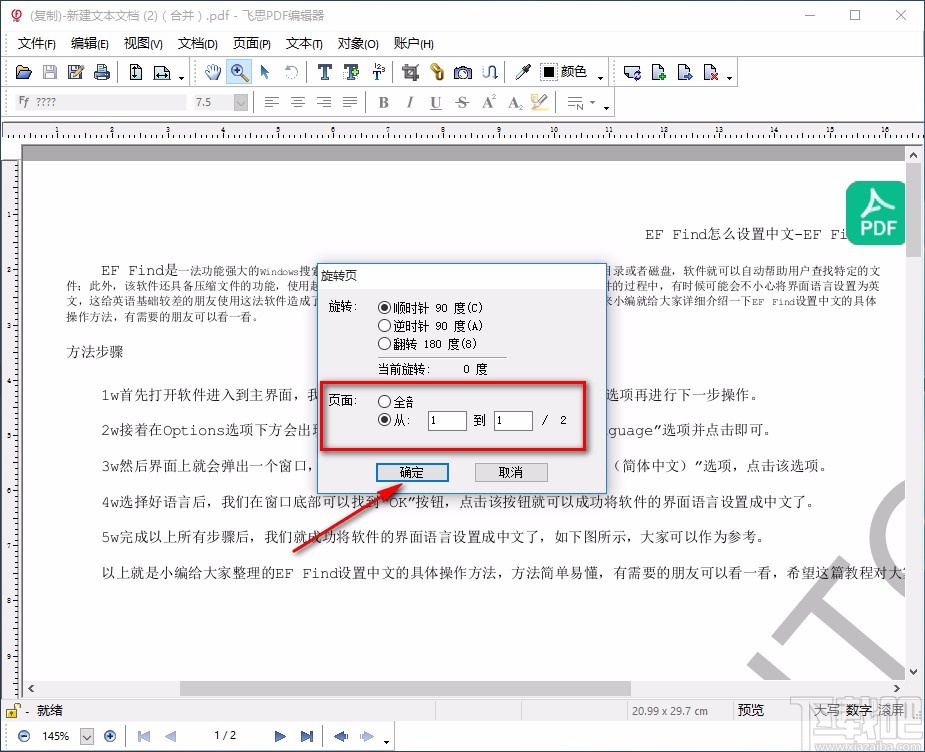Click the delete page red X icon
Viewport: 925px width, 752px height.
click(x=711, y=73)
